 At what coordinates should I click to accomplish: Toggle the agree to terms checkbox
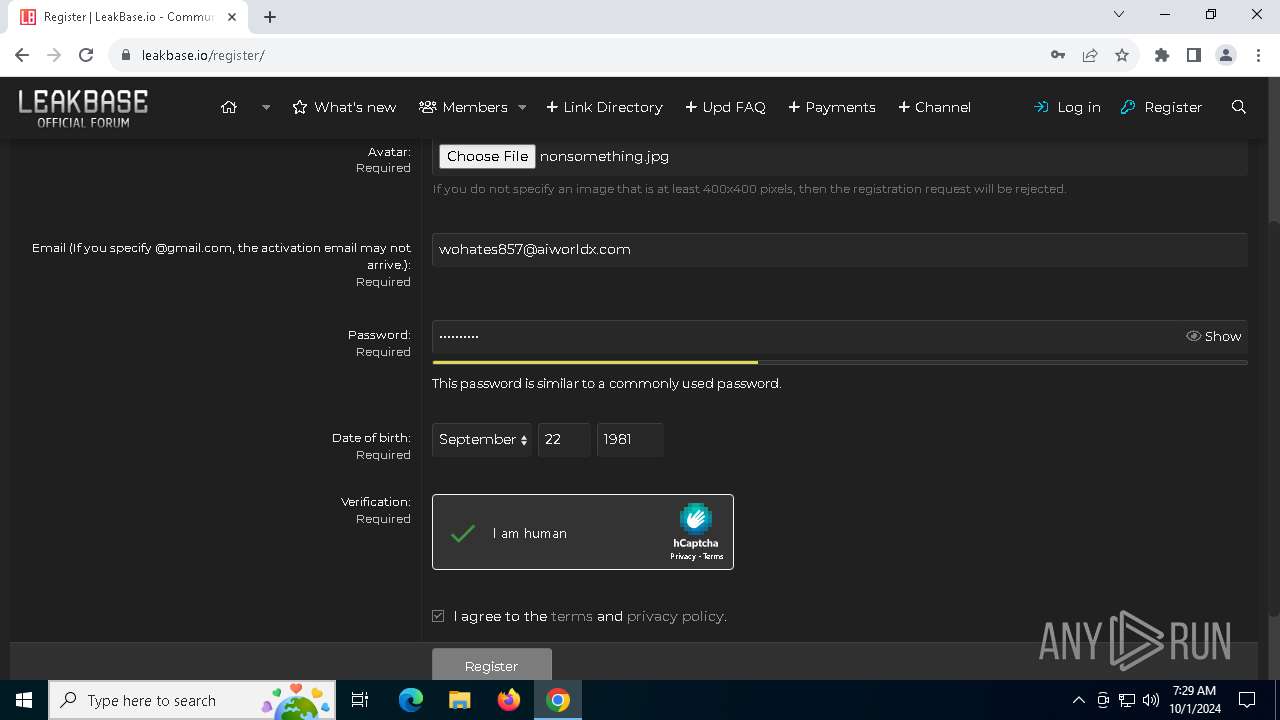click(438, 616)
